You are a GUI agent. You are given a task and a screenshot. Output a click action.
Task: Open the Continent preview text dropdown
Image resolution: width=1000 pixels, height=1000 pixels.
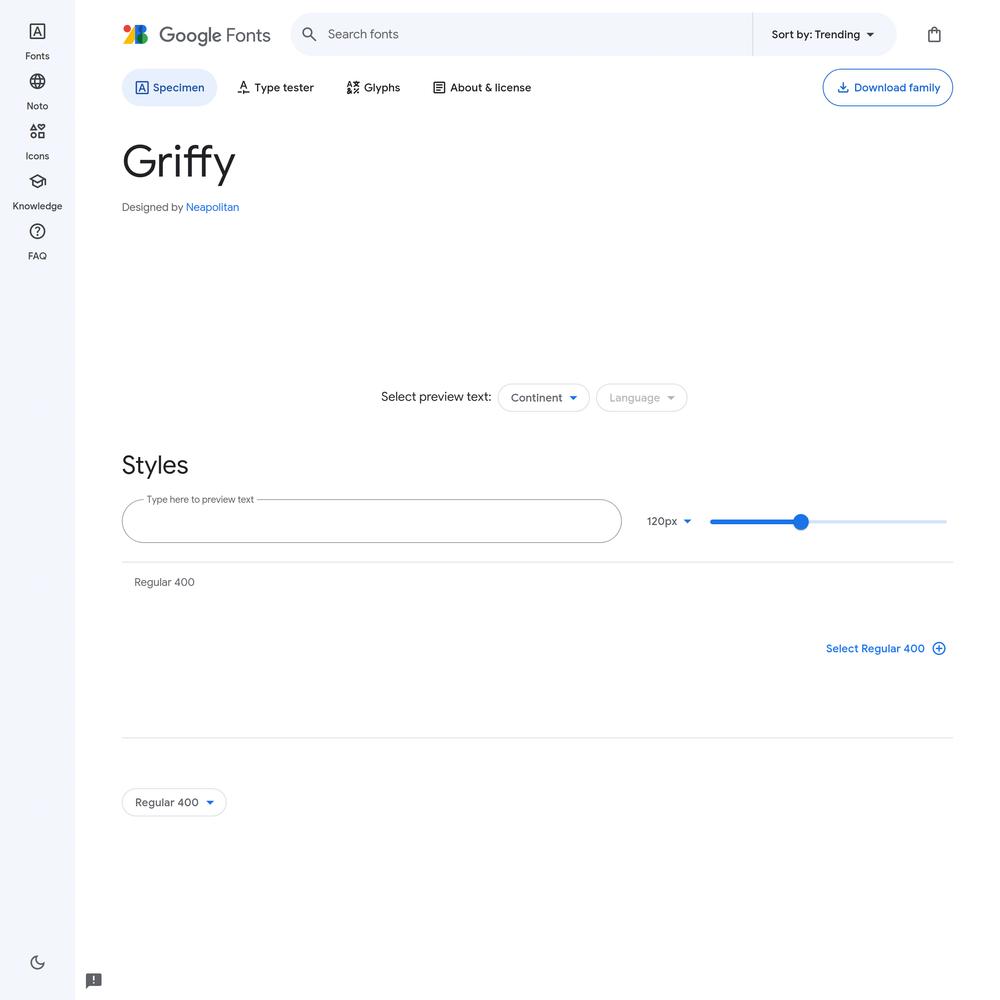543,398
